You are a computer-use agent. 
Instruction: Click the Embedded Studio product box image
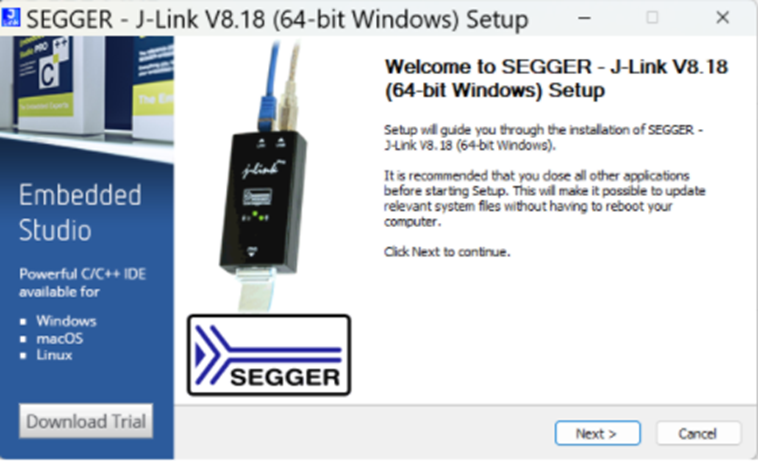87,85
